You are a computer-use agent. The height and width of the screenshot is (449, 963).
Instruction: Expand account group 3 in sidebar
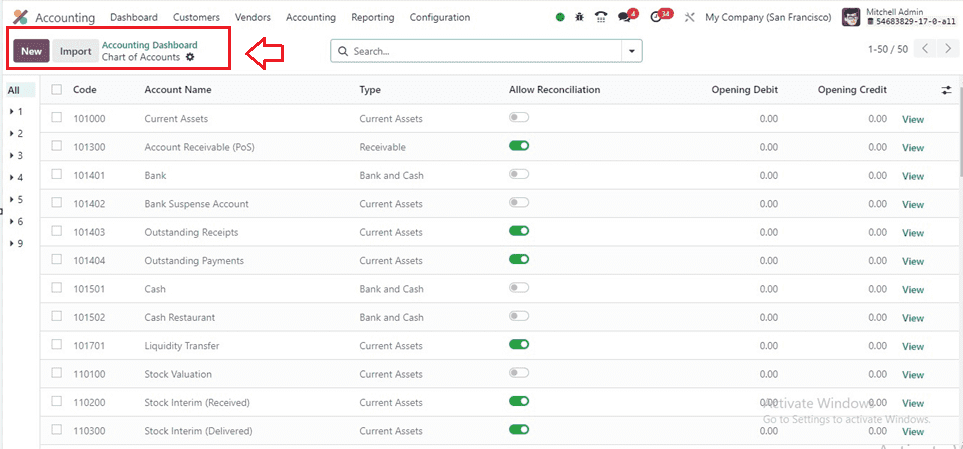tap(12, 156)
